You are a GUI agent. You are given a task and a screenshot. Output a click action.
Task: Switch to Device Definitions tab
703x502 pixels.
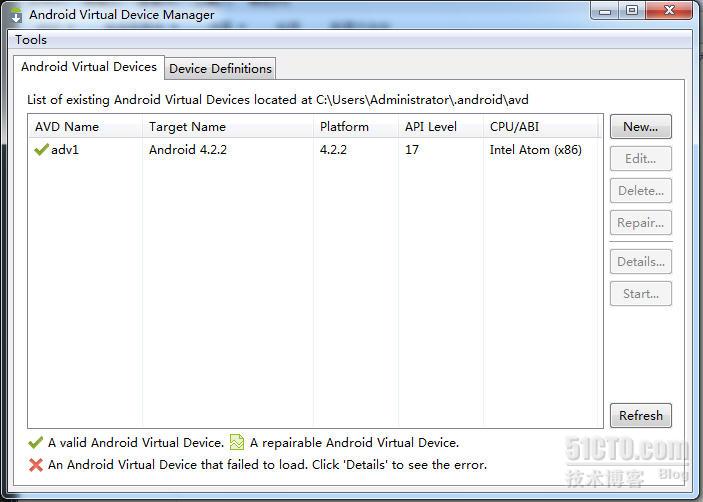(x=220, y=69)
